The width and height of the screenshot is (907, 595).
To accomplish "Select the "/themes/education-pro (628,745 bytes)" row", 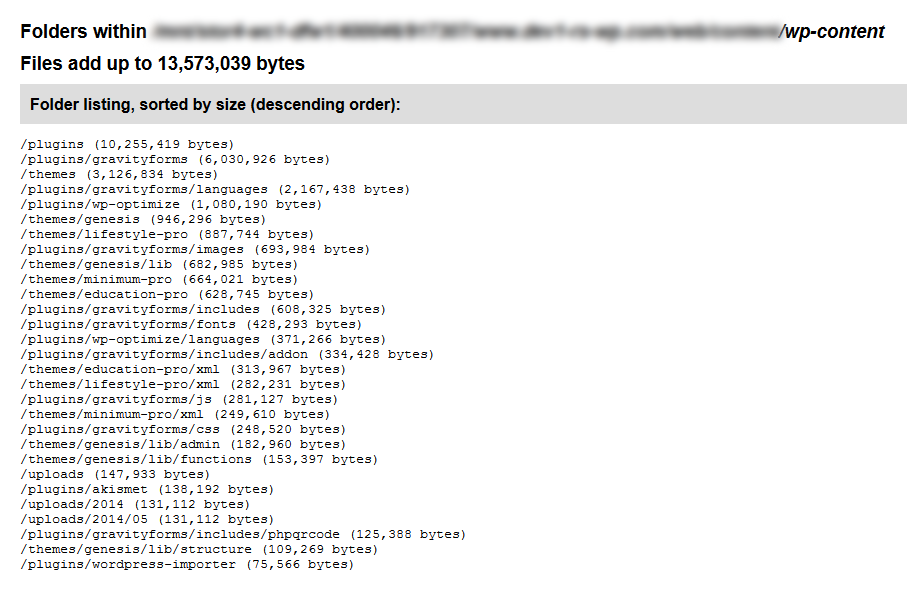I will [x=167, y=294].
